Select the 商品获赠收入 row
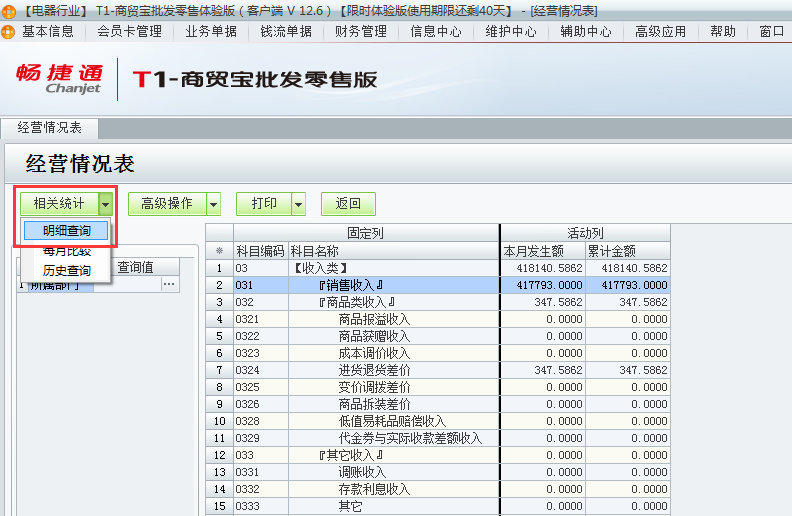The image size is (792, 516). point(438,336)
